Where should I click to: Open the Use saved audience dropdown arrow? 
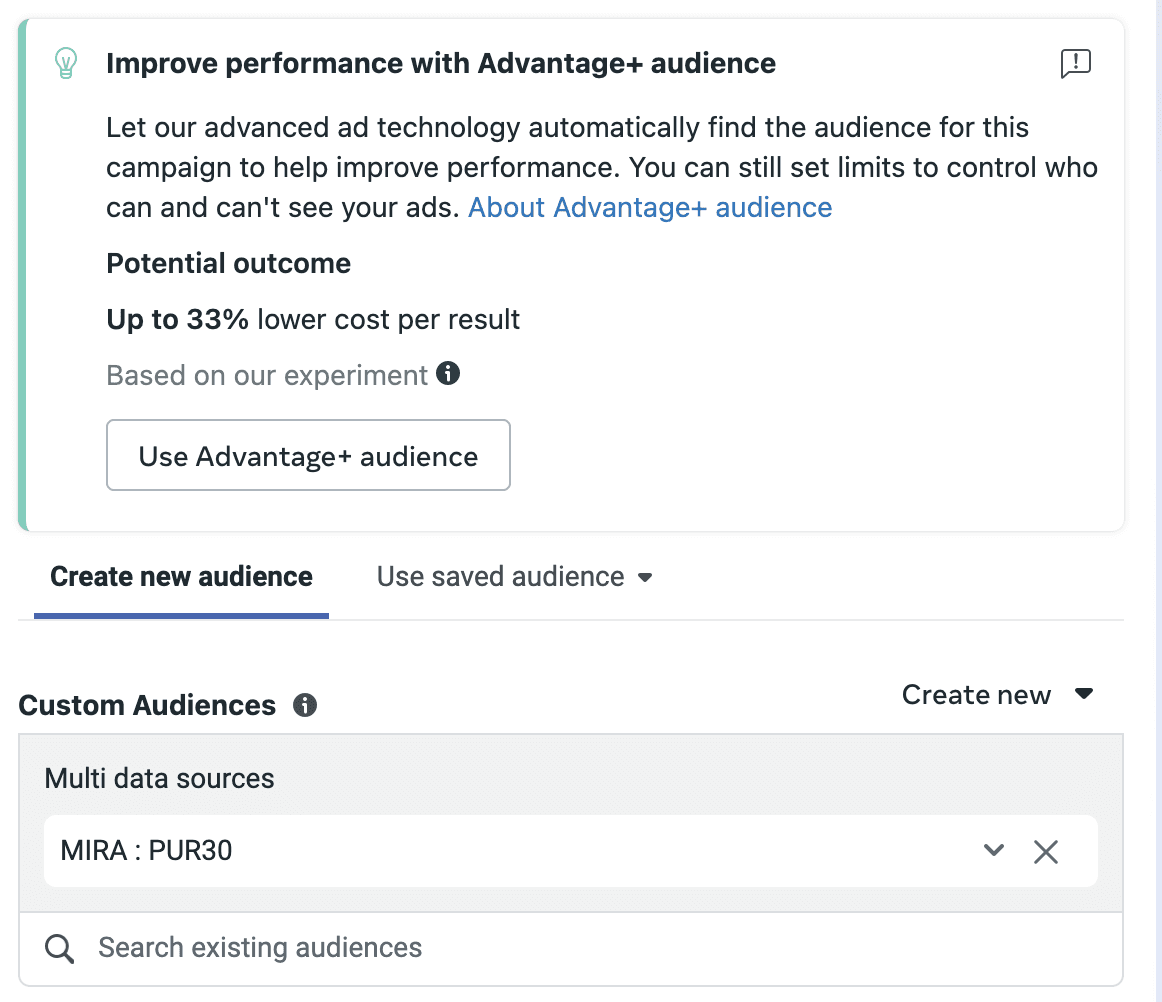coord(646,577)
